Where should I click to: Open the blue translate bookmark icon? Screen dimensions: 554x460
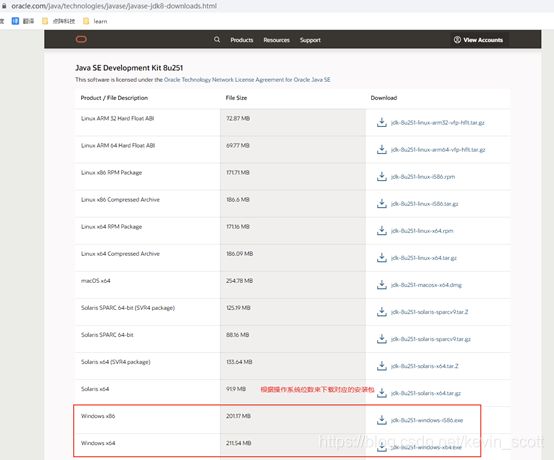[15, 21]
